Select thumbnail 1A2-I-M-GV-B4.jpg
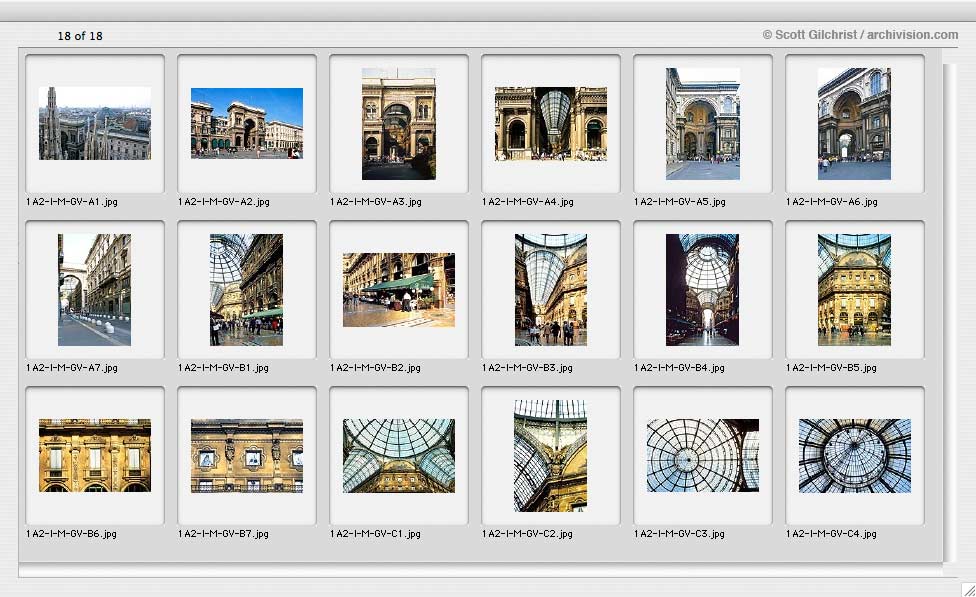The height and width of the screenshot is (597, 976). pos(703,290)
